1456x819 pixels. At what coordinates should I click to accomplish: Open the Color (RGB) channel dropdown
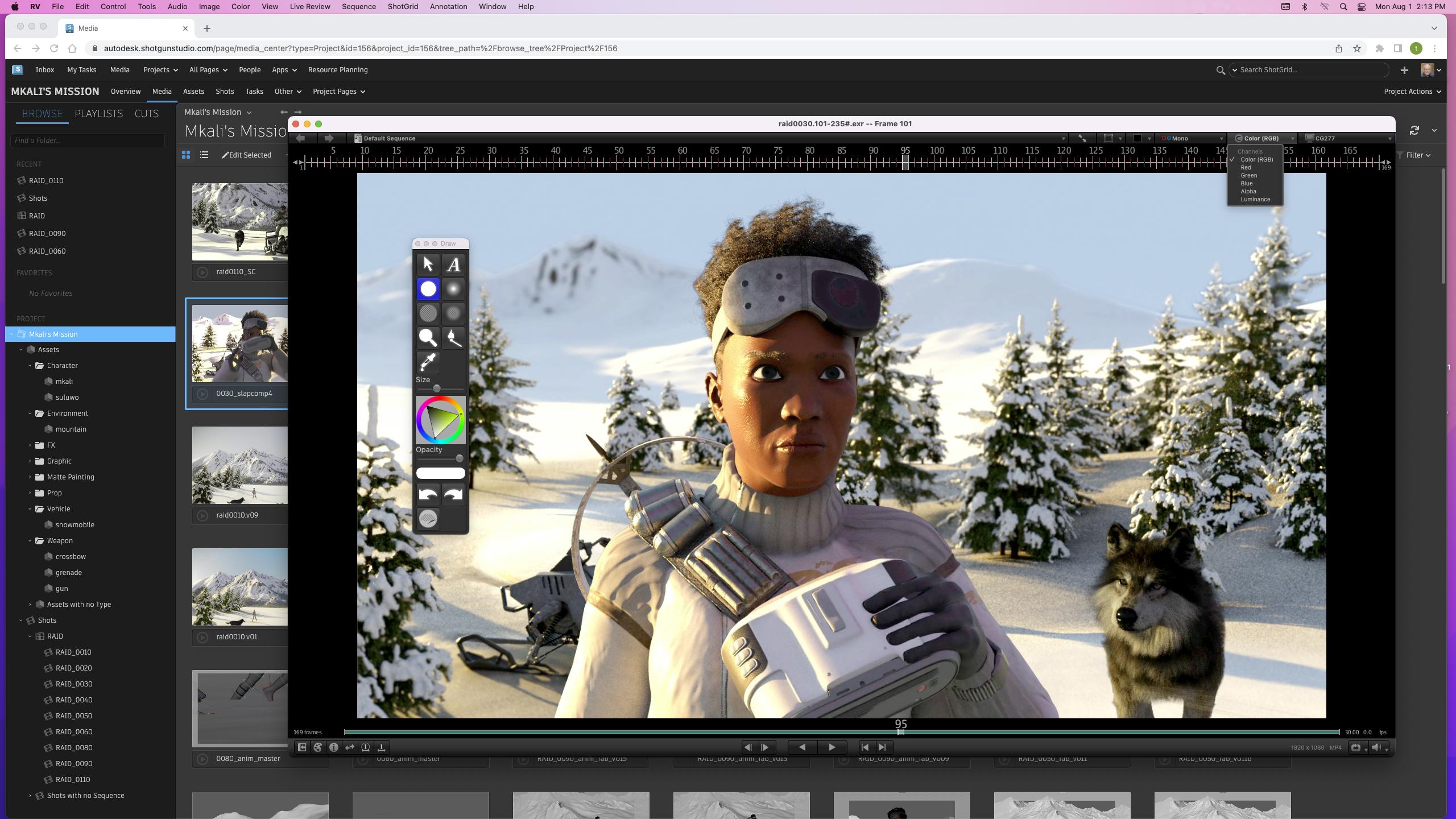(1261, 138)
